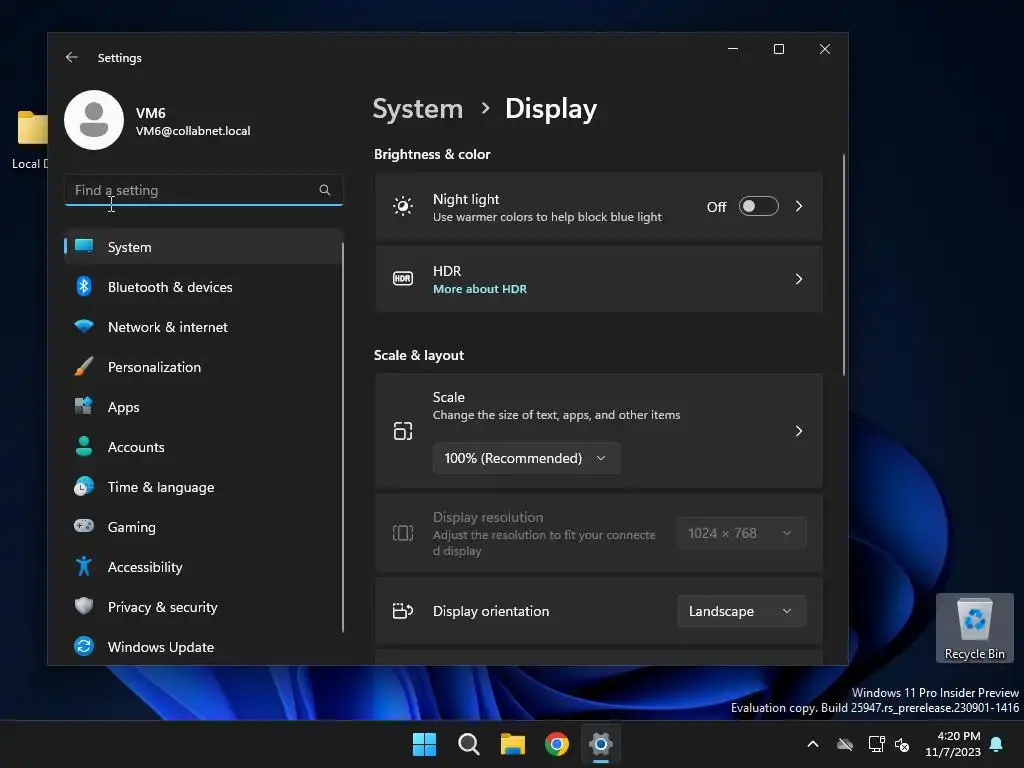
Task: Click inside the Find a setting box
Action: [203, 190]
